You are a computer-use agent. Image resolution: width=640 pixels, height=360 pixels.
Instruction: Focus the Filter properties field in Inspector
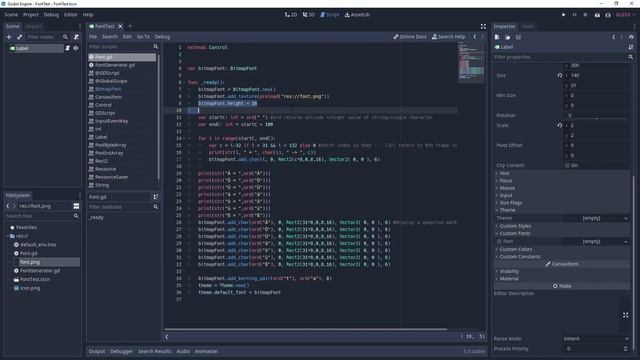pos(563,57)
